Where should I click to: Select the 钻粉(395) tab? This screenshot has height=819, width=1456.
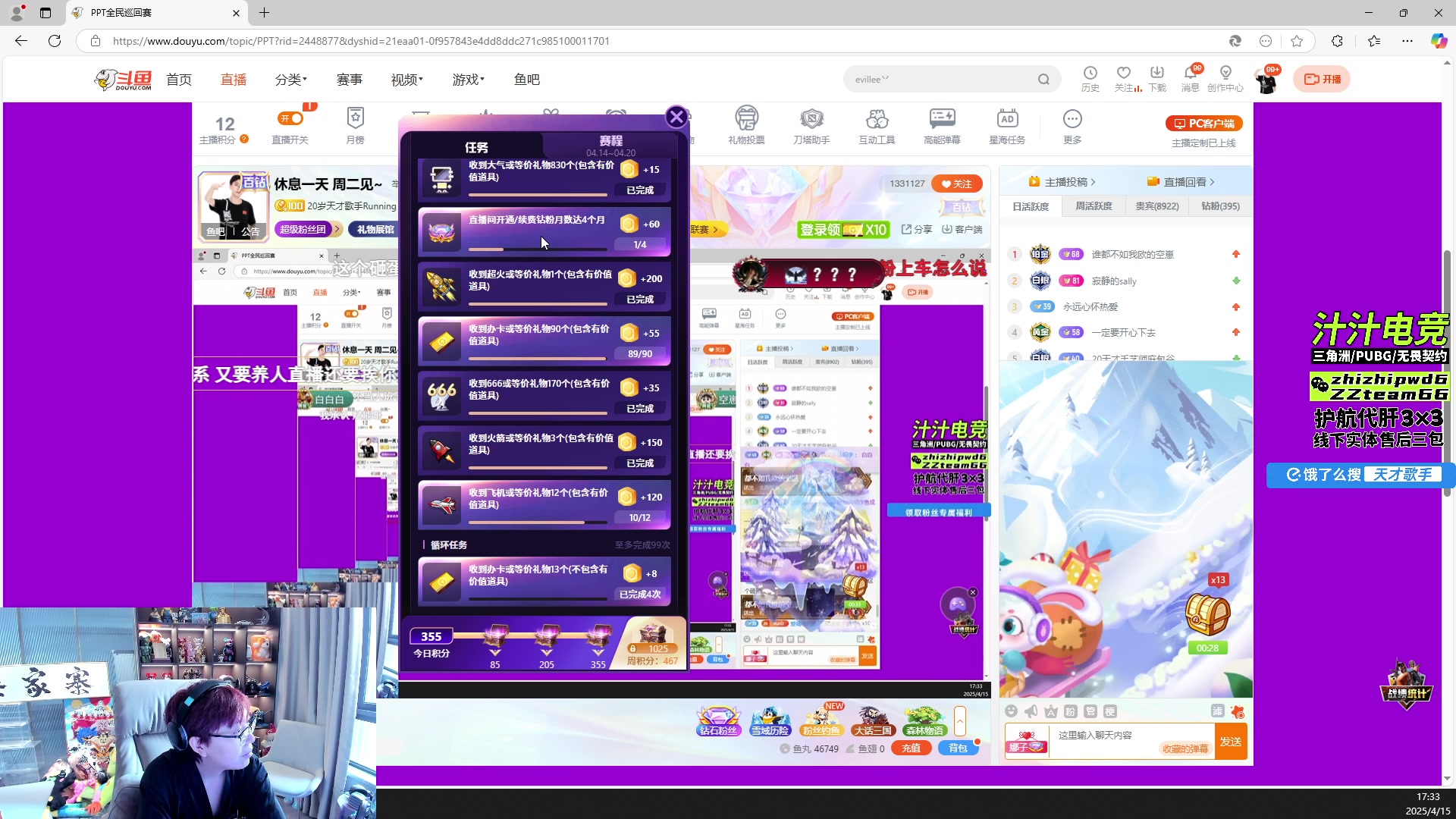[1220, 206]
